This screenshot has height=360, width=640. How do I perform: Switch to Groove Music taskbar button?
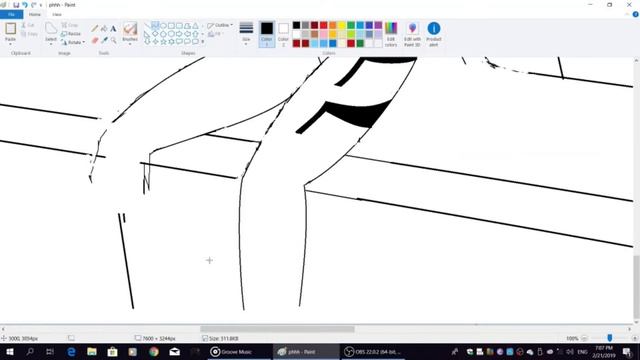click(x=239, y=352)
